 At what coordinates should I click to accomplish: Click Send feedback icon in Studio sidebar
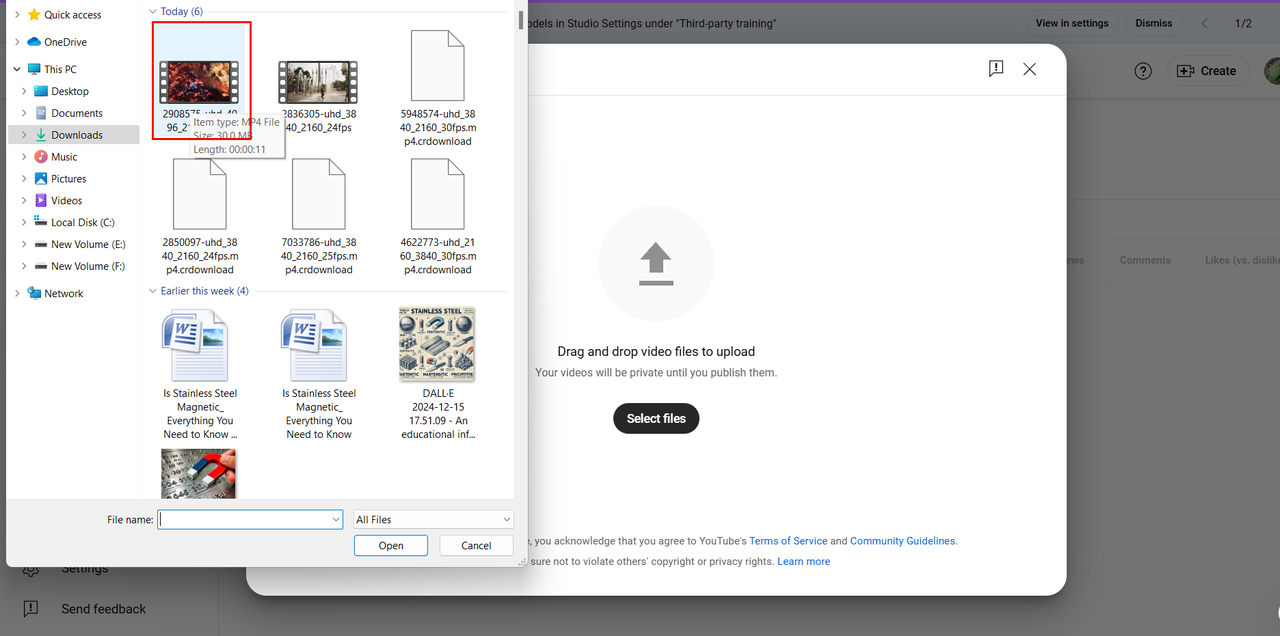click(x=31, y=608)
